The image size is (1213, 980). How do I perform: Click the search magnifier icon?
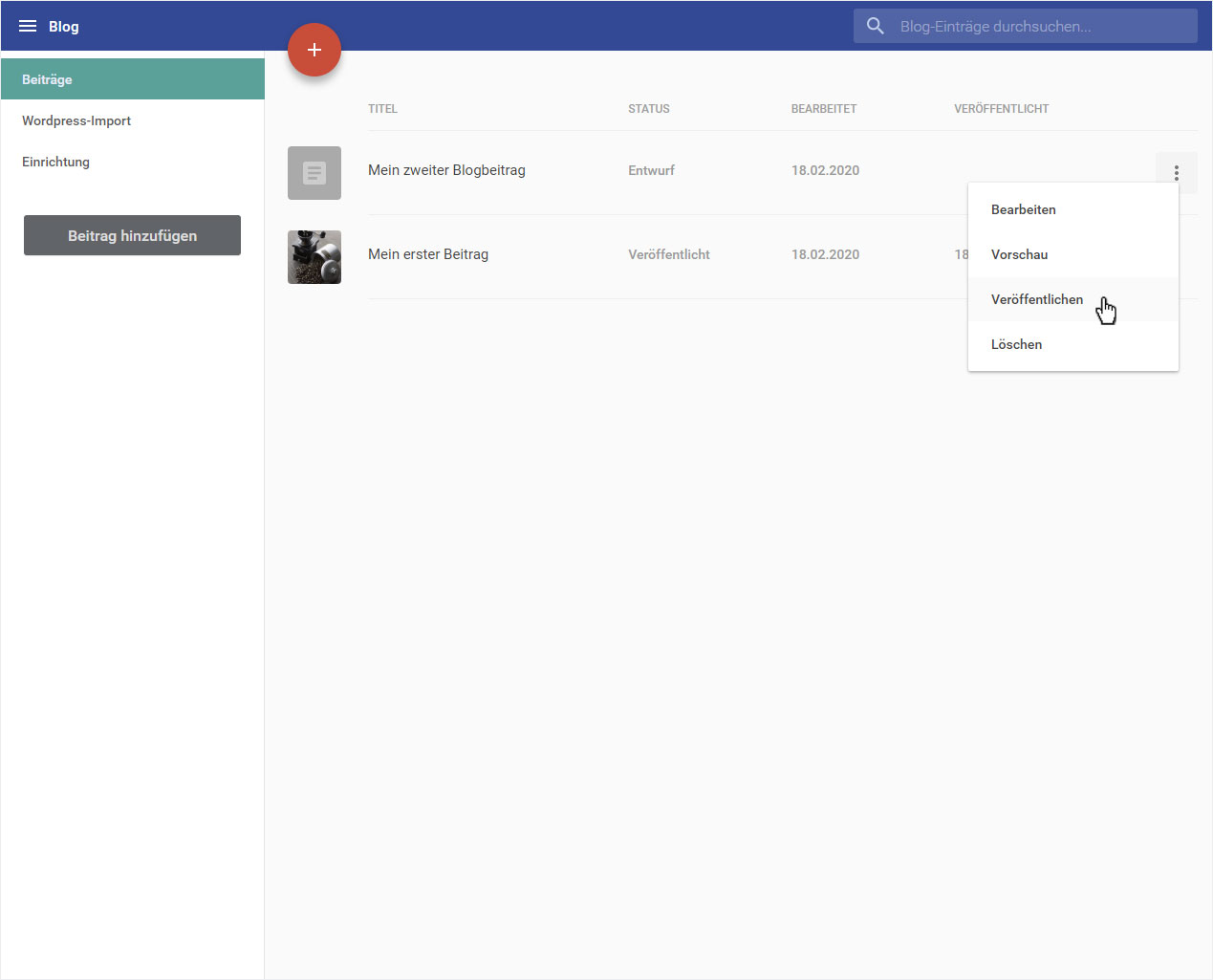(x=875, y=26)
